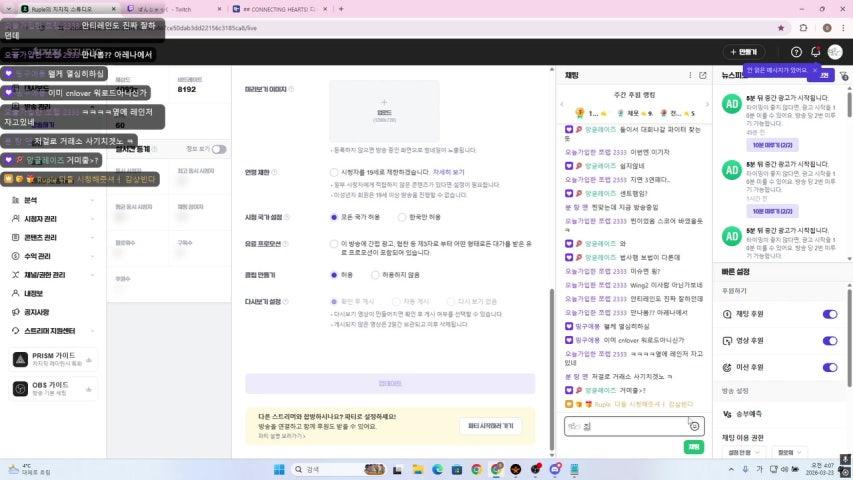This screenshot has width=853, height=480.
Task: Open the emoji picker in chat input
Action: click(694, 427)
